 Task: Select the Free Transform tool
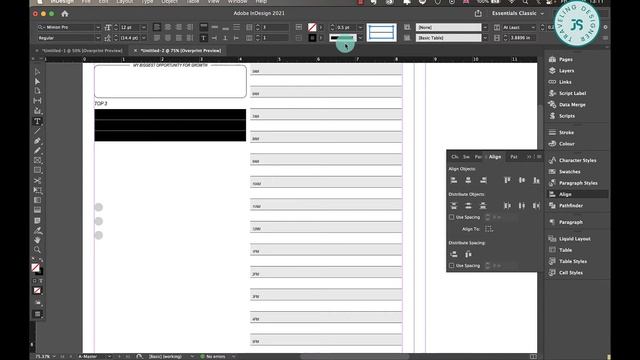coord(37,190)
